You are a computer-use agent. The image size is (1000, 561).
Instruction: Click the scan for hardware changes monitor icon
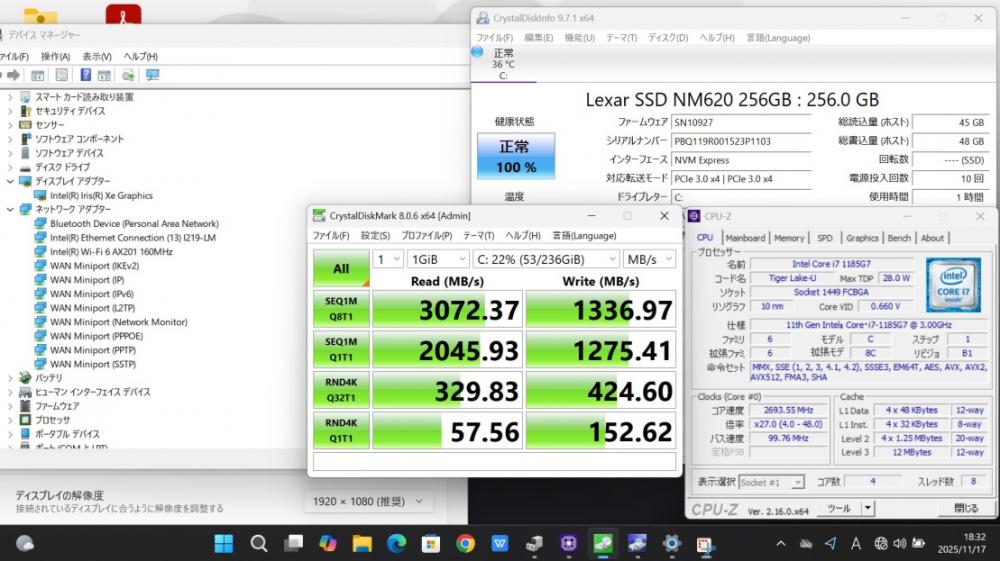pyautogui.click(x=152, y=75)
